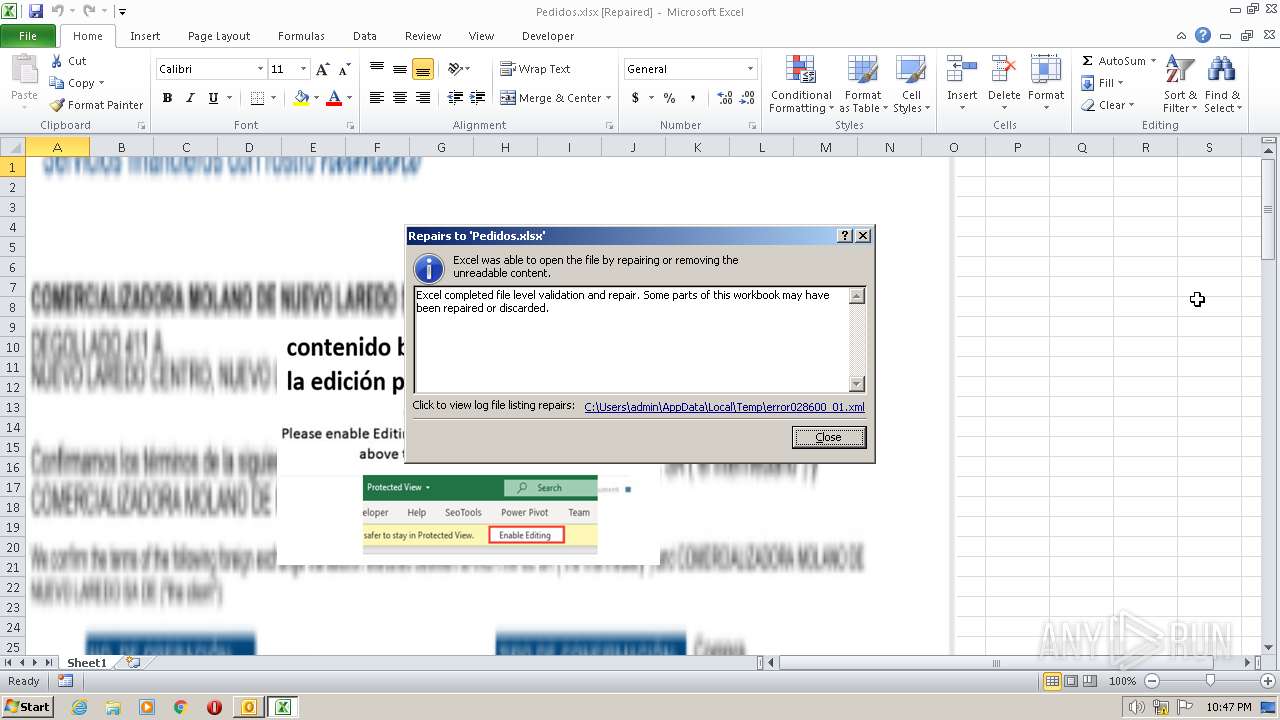Toggle Underline formatting

(213, 98)
